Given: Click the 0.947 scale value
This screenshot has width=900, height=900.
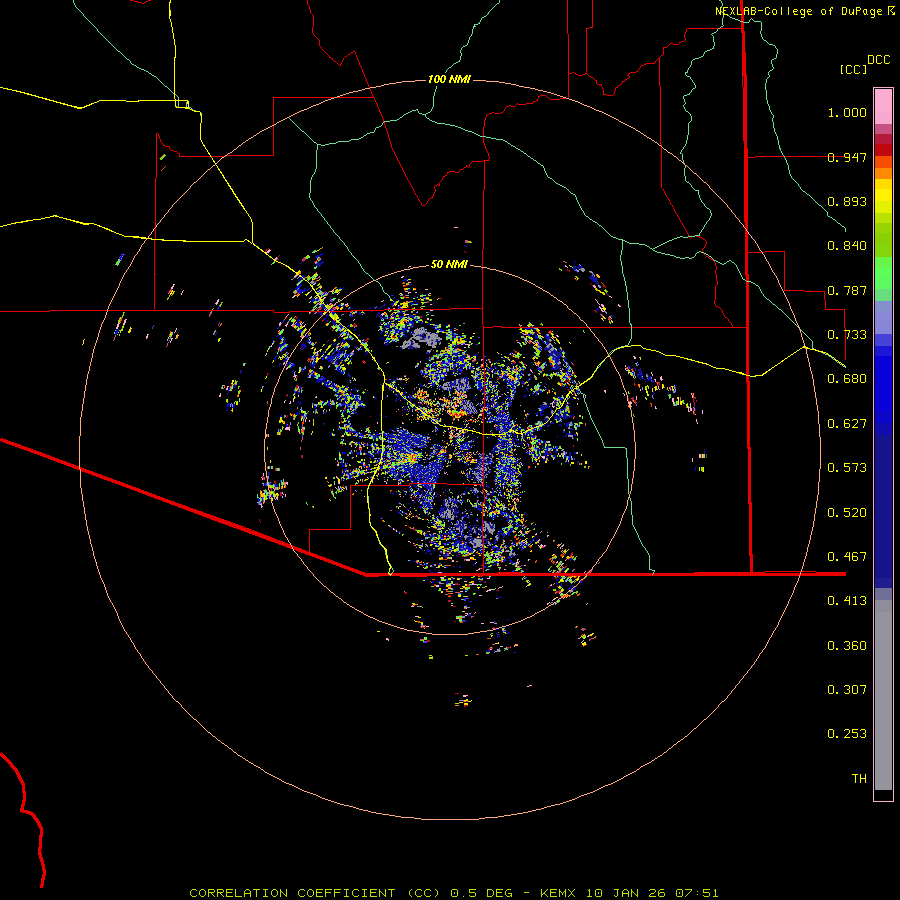Looking at the screenshot, I should coord(847,157).
